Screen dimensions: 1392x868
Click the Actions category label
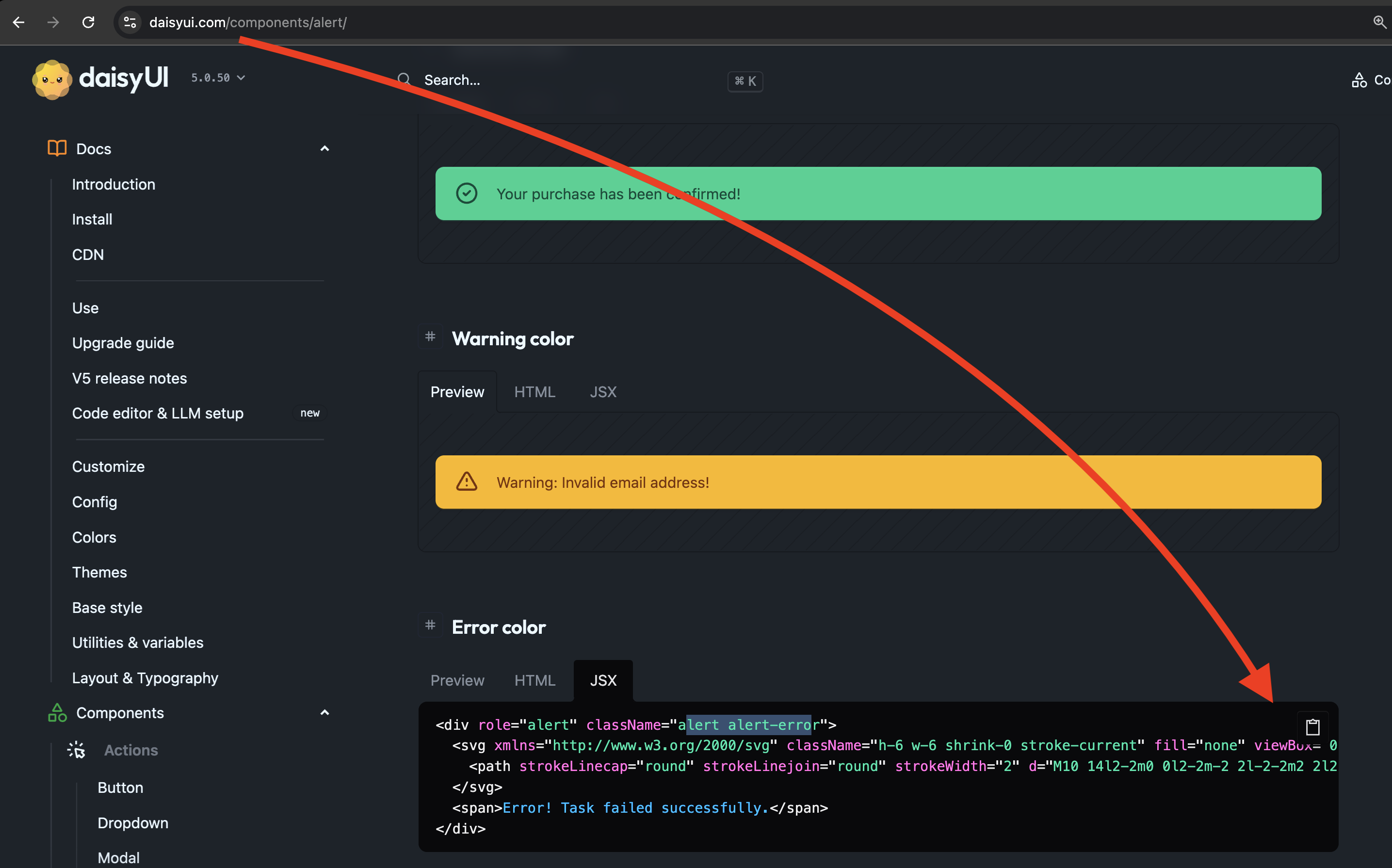click(131, 750)
